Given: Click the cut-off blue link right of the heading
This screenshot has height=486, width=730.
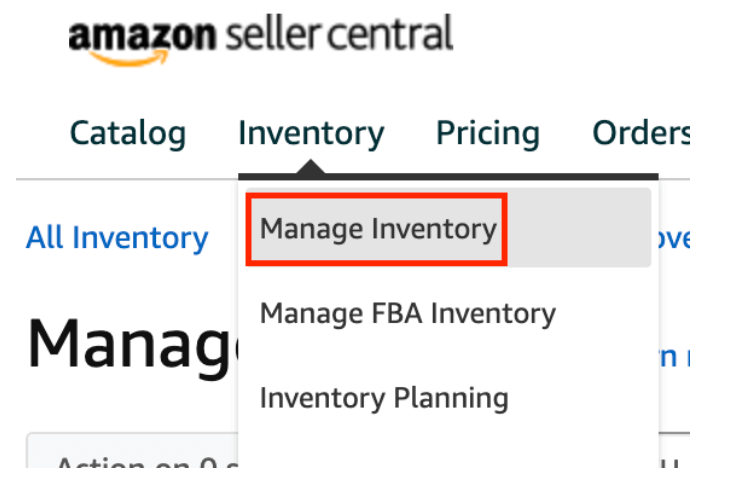Looking at the screenshot, I should [674, 358].
